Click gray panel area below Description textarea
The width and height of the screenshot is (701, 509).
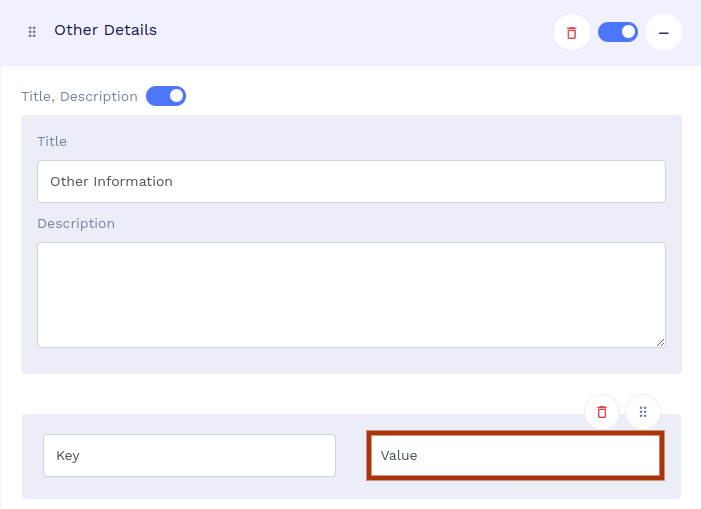pyautogui.click(x=351, y=361)
